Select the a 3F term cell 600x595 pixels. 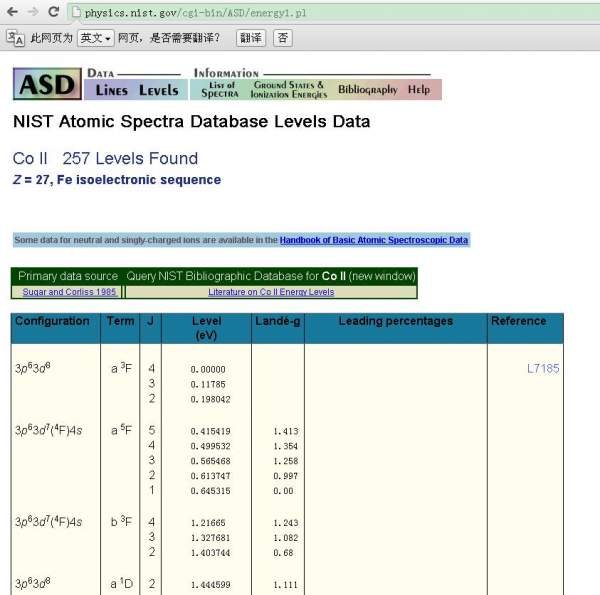pyautogui.click(x=121, y=368)
